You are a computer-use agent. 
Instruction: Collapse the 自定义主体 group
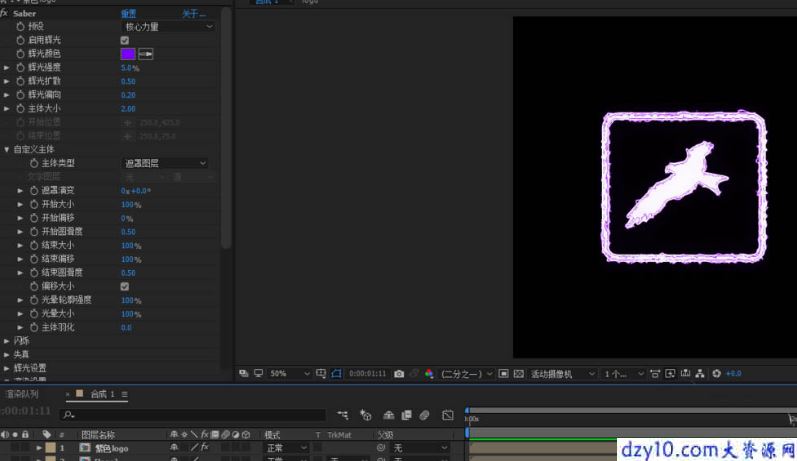[x=7, y=149]
